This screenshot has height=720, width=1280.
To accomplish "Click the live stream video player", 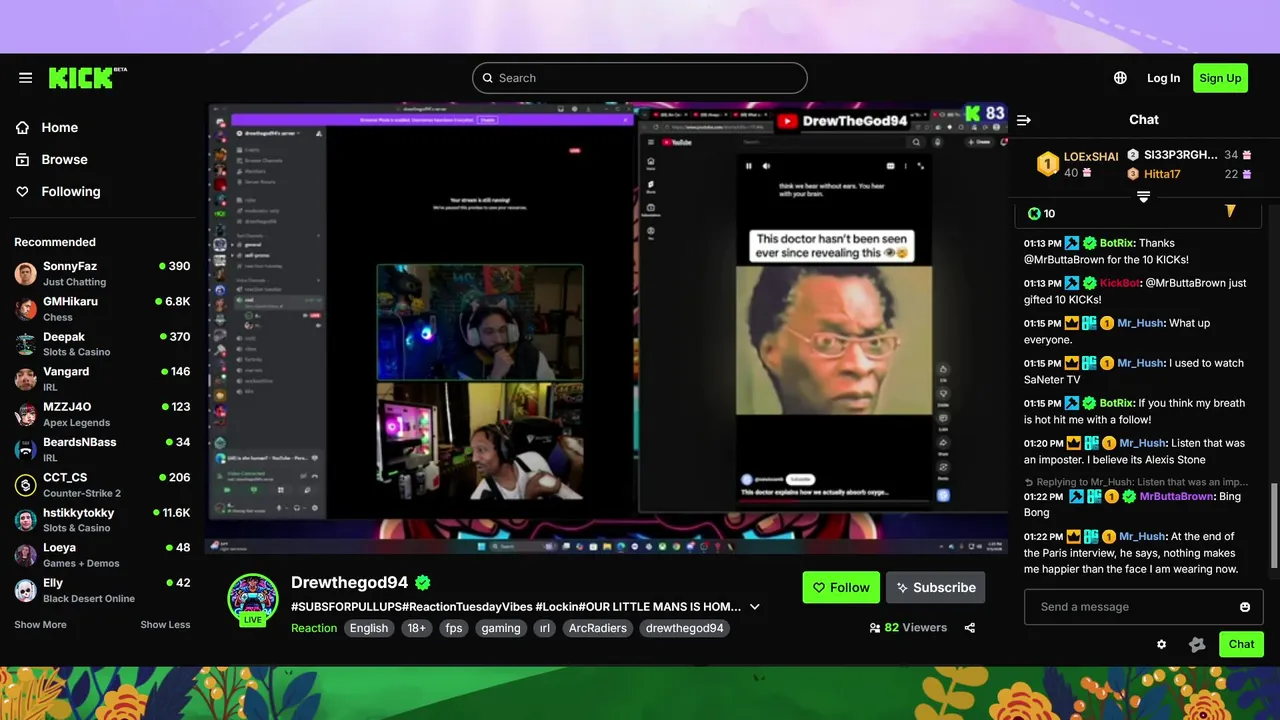I will point(608,328).
